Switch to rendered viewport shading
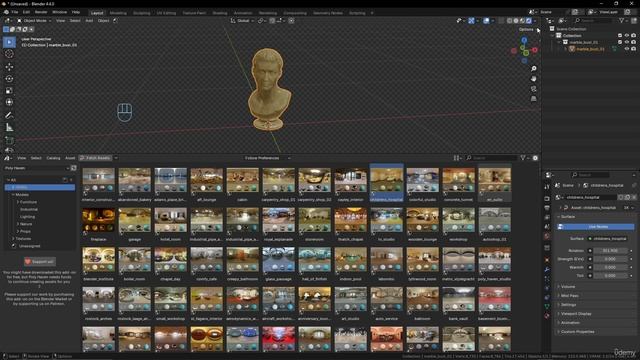Image resolution: width=640 pixels, height=360 pixels. [x=529, y=20]
